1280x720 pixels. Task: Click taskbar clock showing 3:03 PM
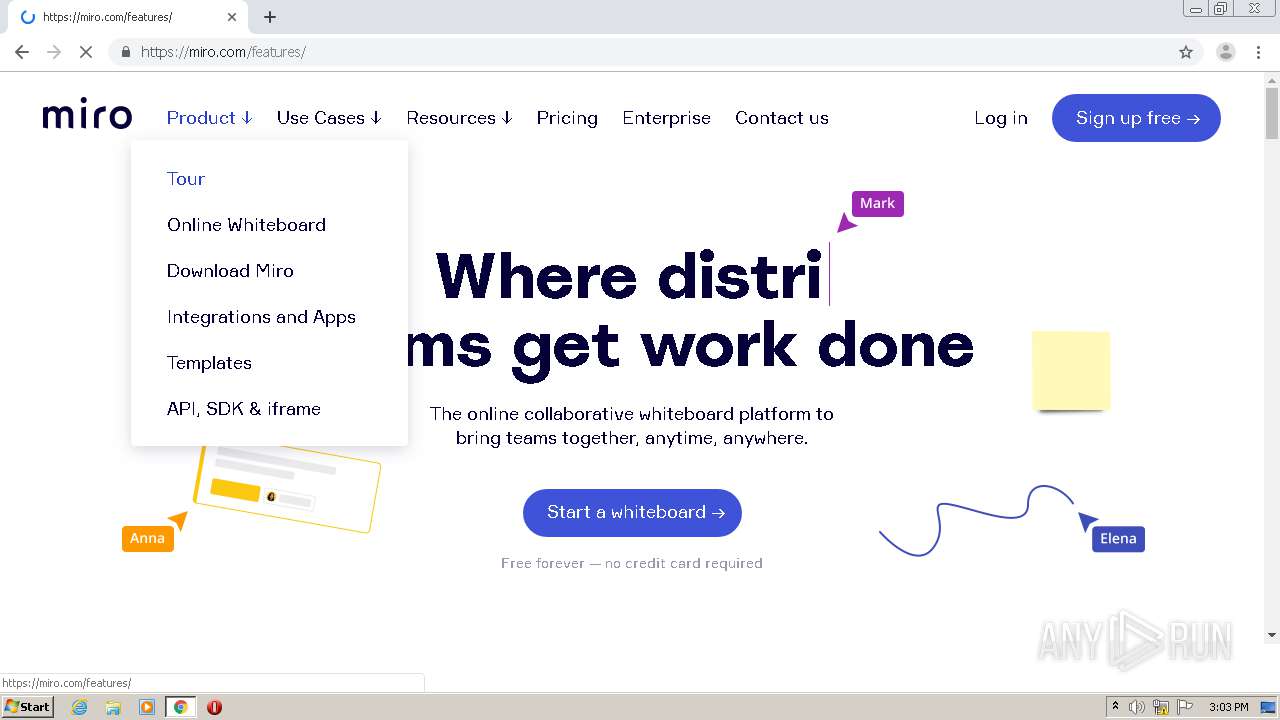(1228, 707)
